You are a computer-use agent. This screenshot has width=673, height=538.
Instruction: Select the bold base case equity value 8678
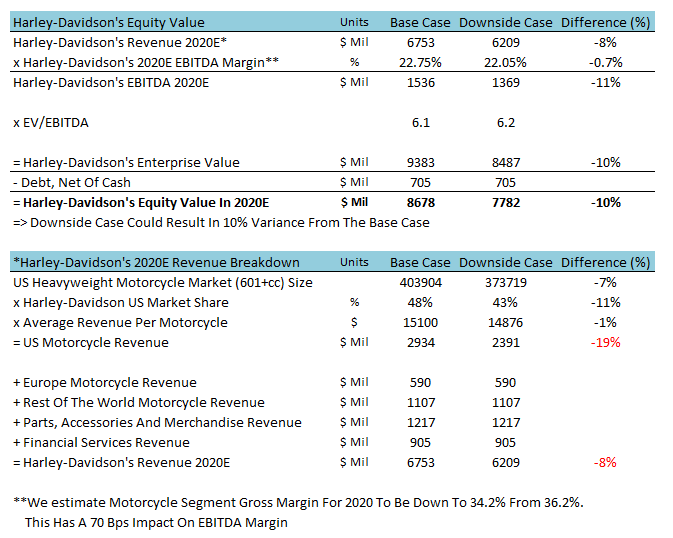pos(420,202)
